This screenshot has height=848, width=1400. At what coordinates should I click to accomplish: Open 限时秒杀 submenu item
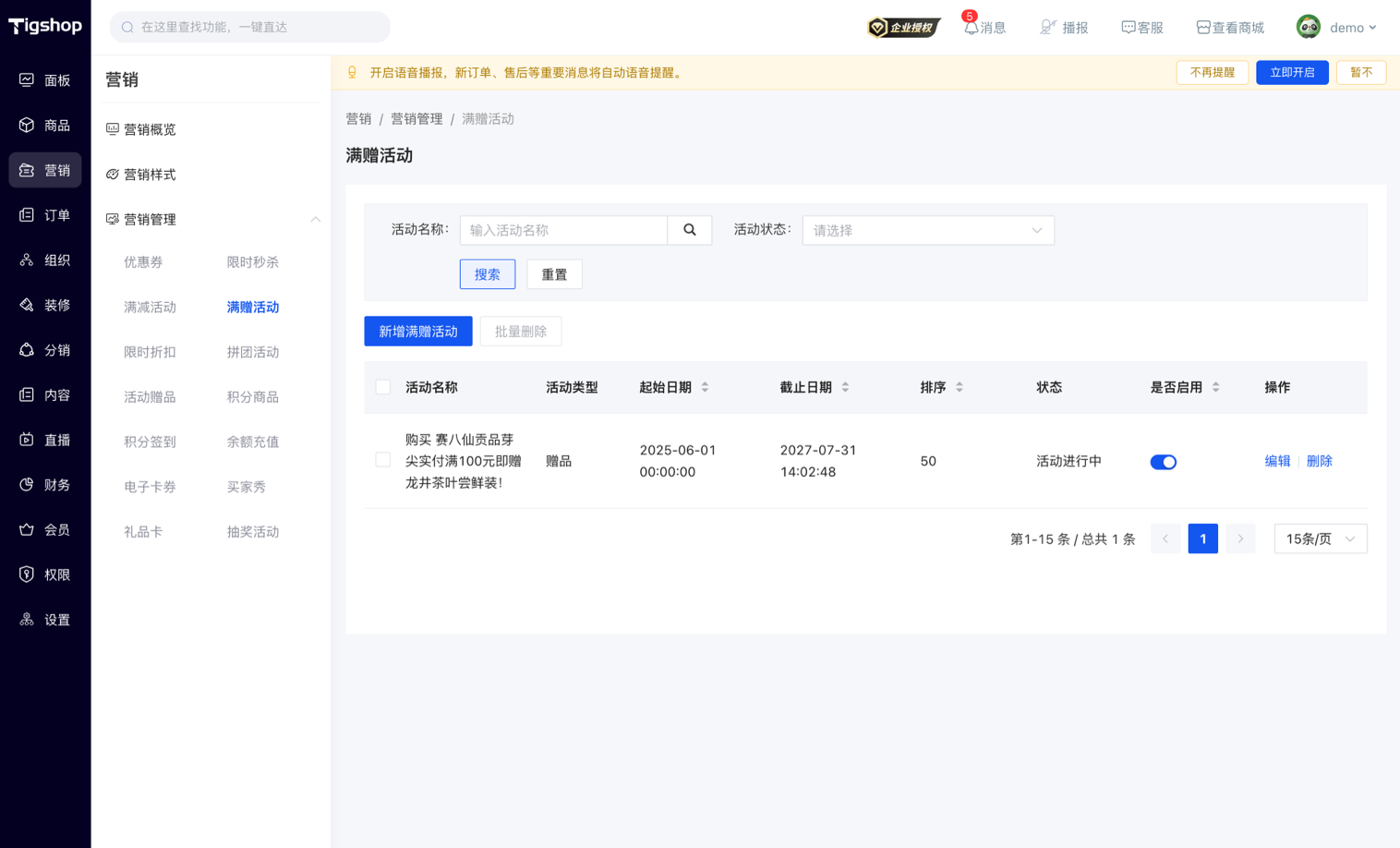tap(253, 262)
